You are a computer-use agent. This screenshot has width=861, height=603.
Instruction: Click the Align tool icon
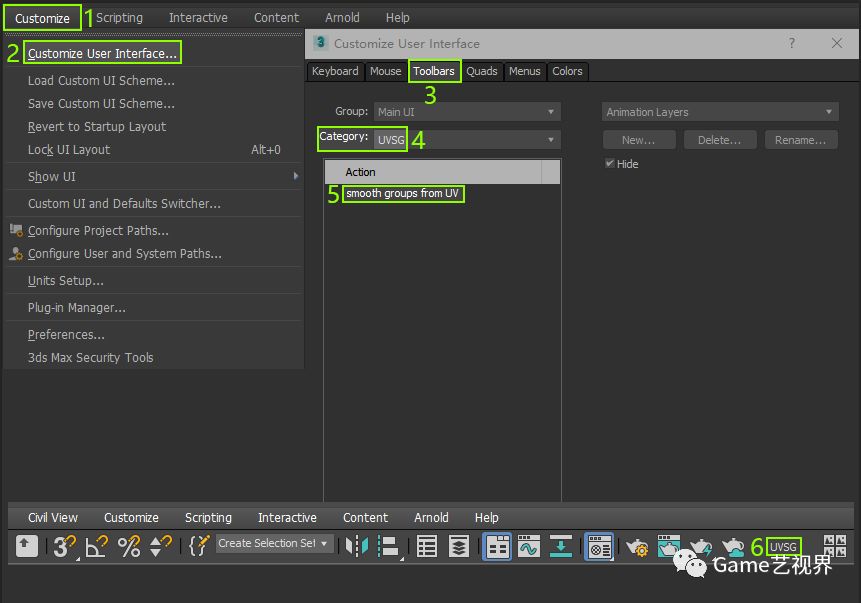pos(389,546)
